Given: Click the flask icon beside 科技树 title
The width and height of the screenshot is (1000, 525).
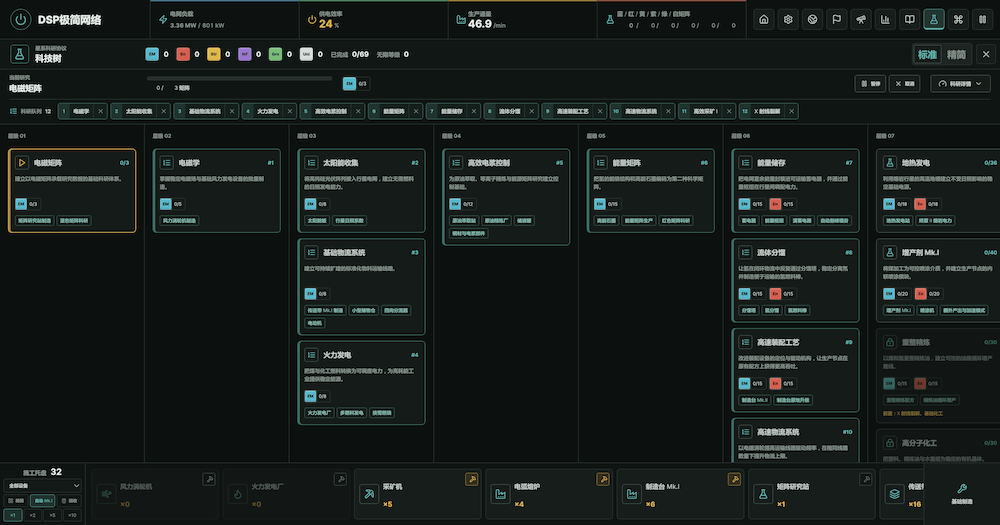Looking at the screenshot, I should click(19, 55).
